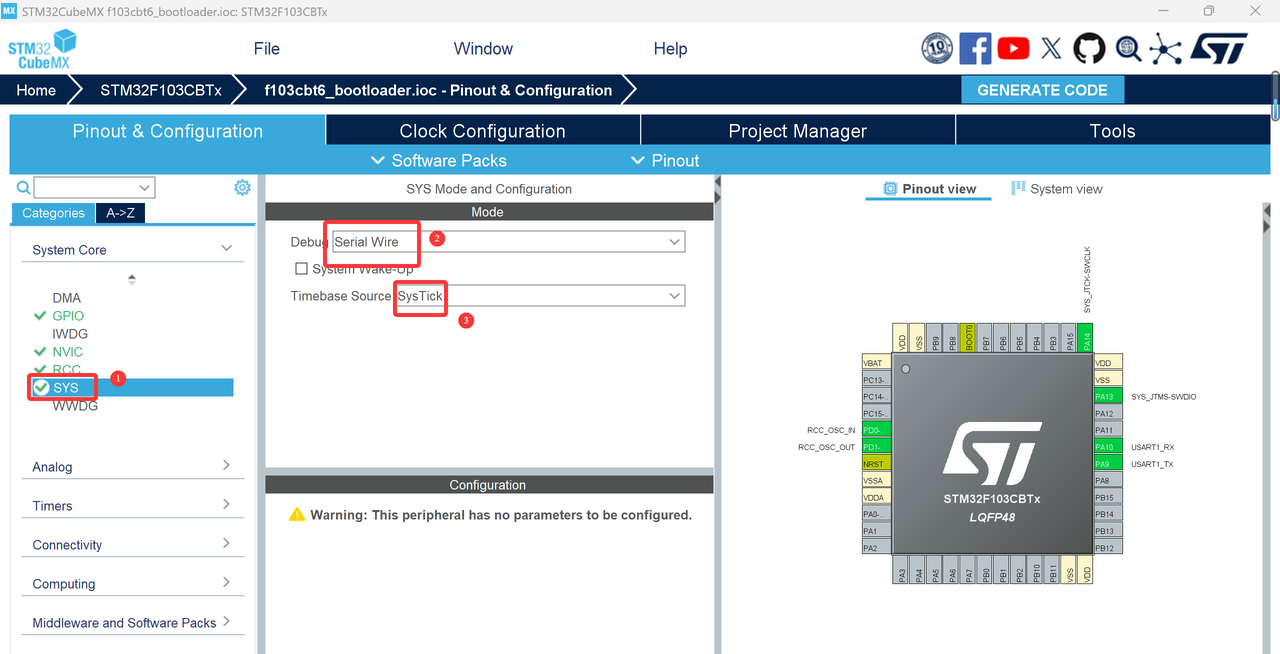Screen dimensions: 1280x654
Task: Click the f103cbt6_bootloader.ioc breadcrumb
Action: [438, 90]
